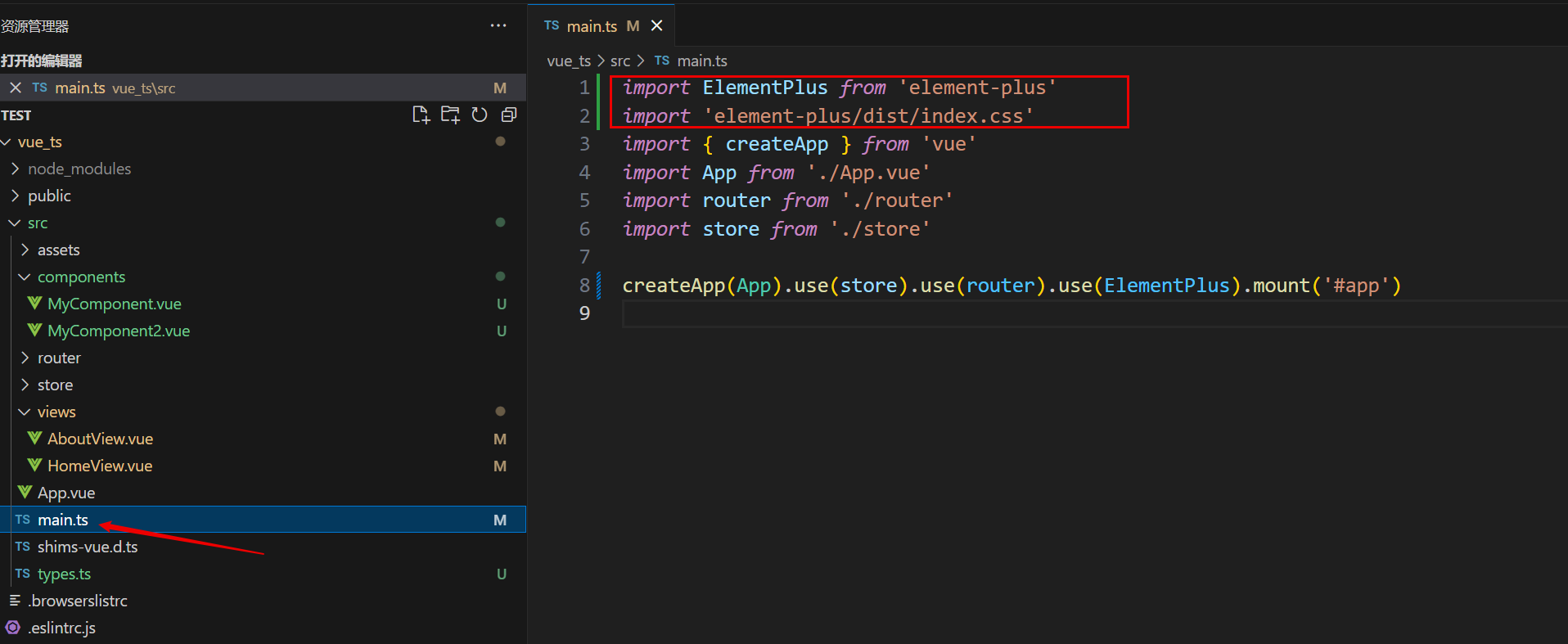This screenshot has height=644, width=1568.
Task: Click the Vue icon next to AboutView.vue
Action: [34, 438]
